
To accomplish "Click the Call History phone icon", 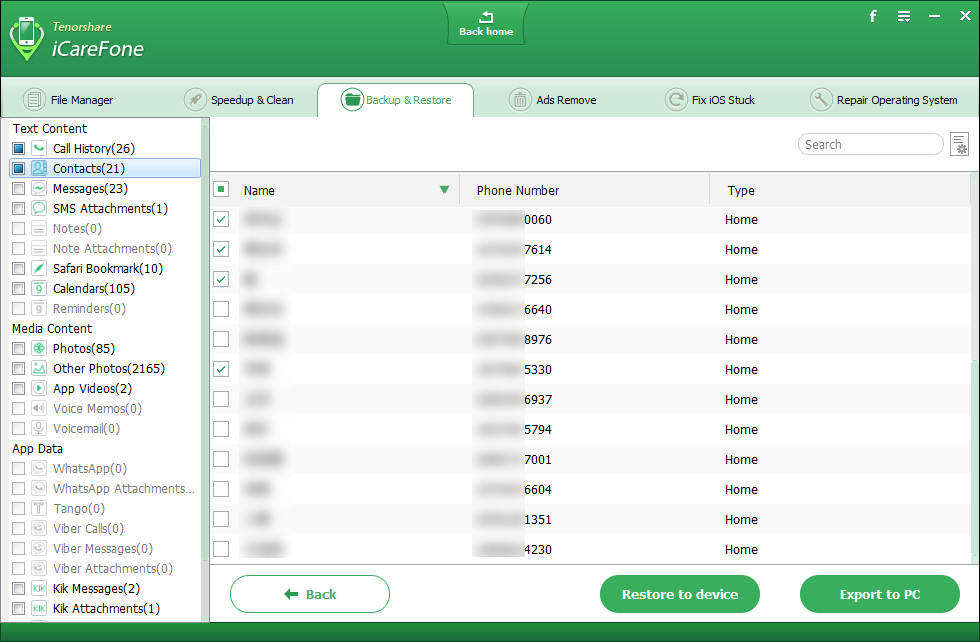I will (x=39, y=148).
